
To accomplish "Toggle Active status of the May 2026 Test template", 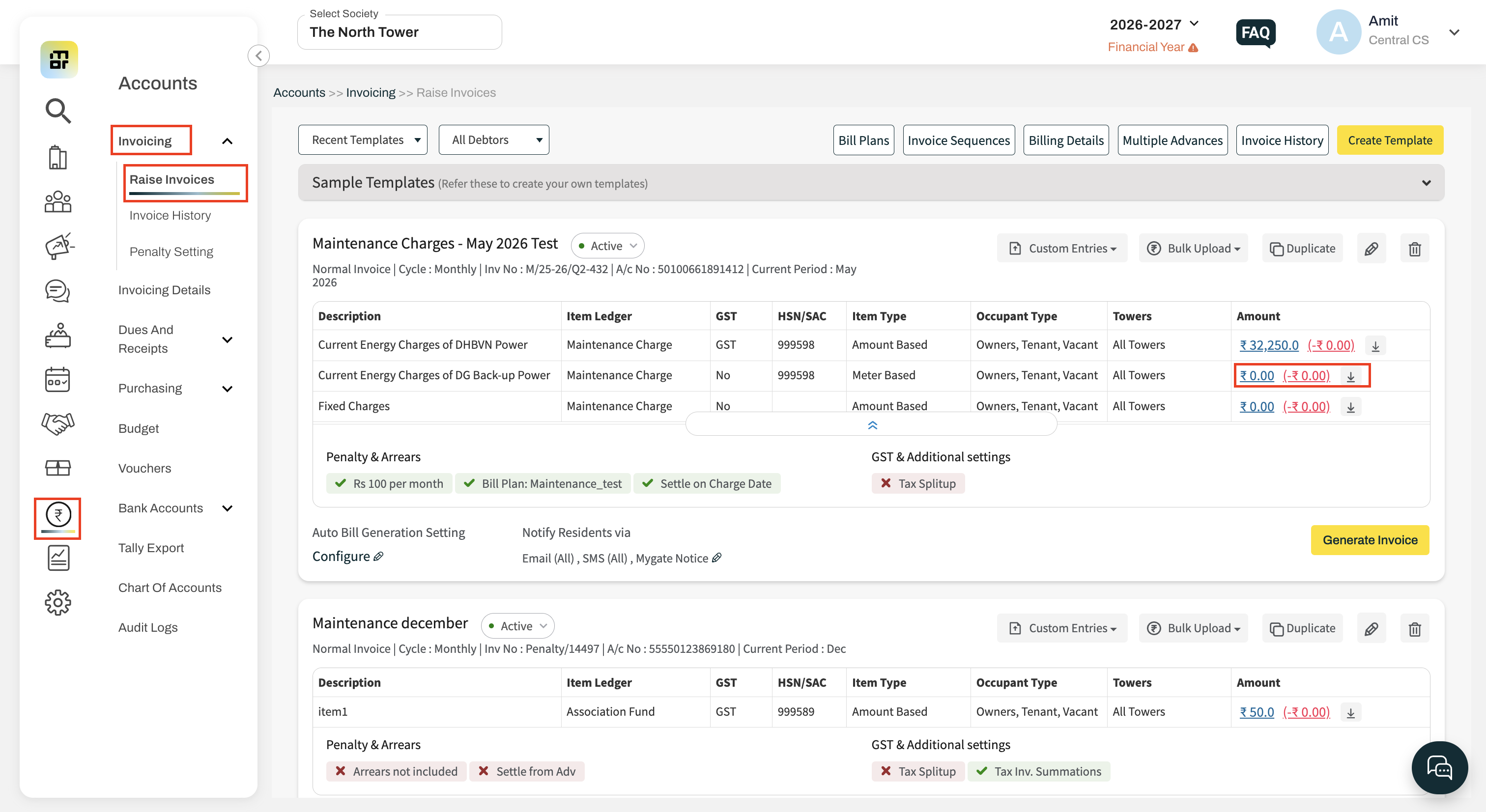I will [607, 246].
